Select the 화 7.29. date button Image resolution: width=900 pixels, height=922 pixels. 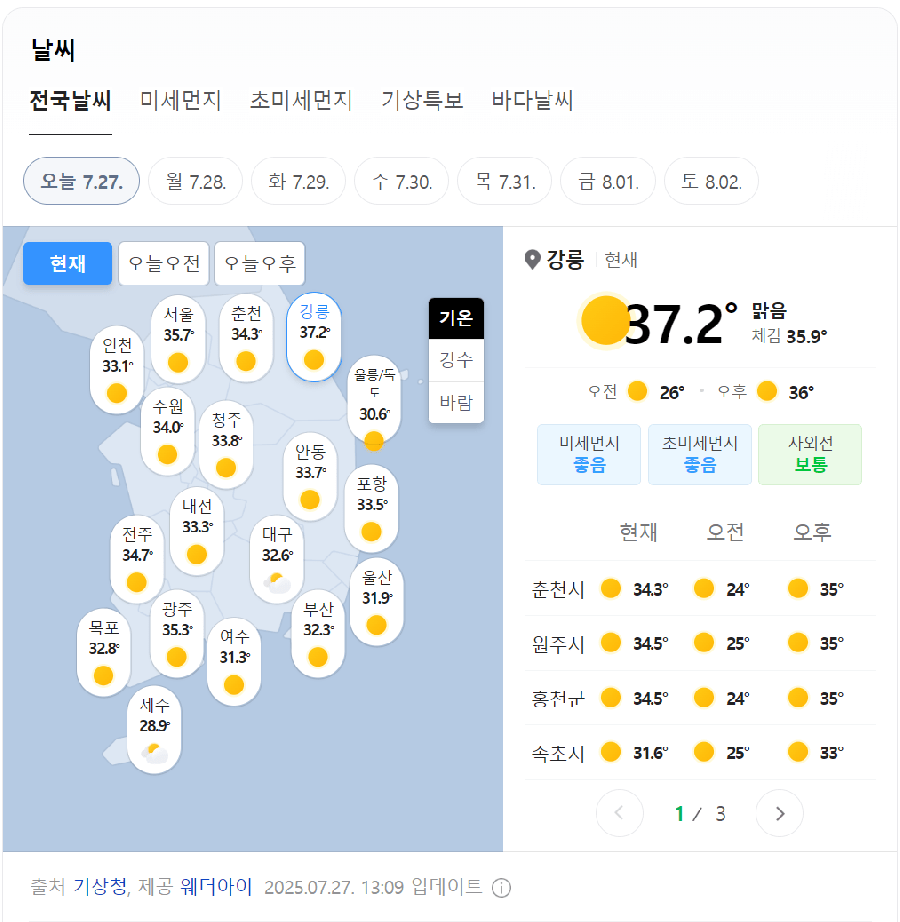click(x=299, y=181)
